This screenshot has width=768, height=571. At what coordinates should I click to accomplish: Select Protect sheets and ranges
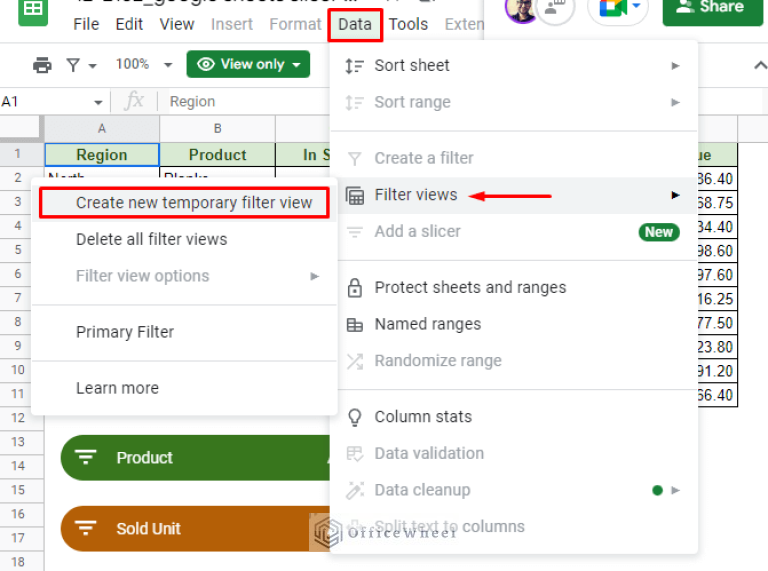point(470,288)
